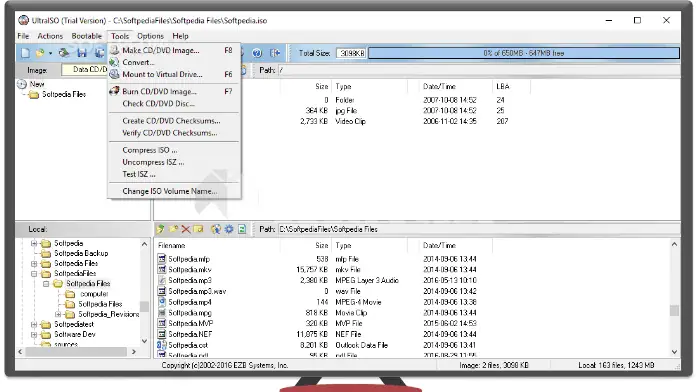
Task: Click the burning disc icon beside Burn CD/DVD Image
Action: [x=114, y=91]
